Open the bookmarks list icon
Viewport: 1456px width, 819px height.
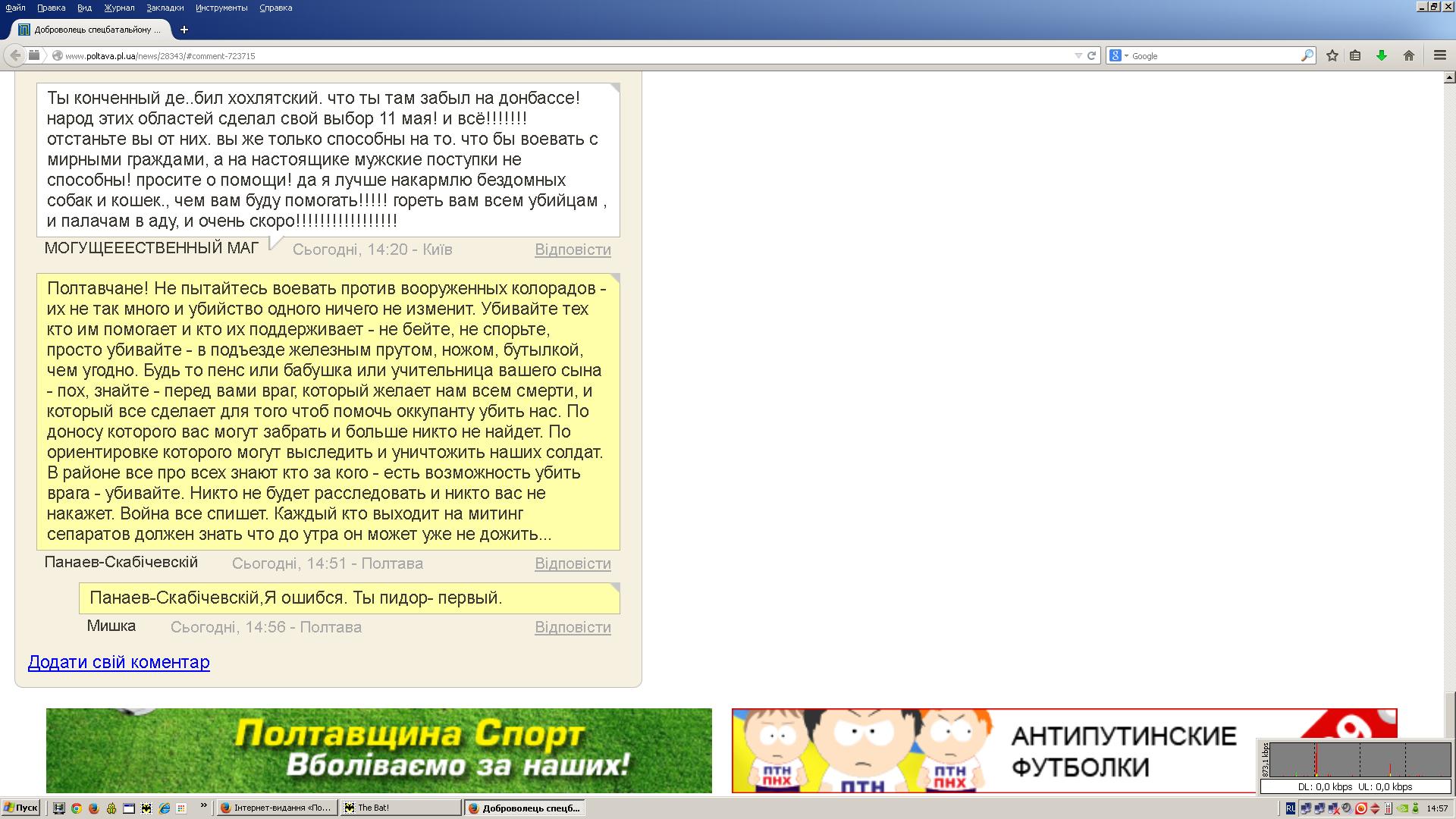(x=1355, y=55)
